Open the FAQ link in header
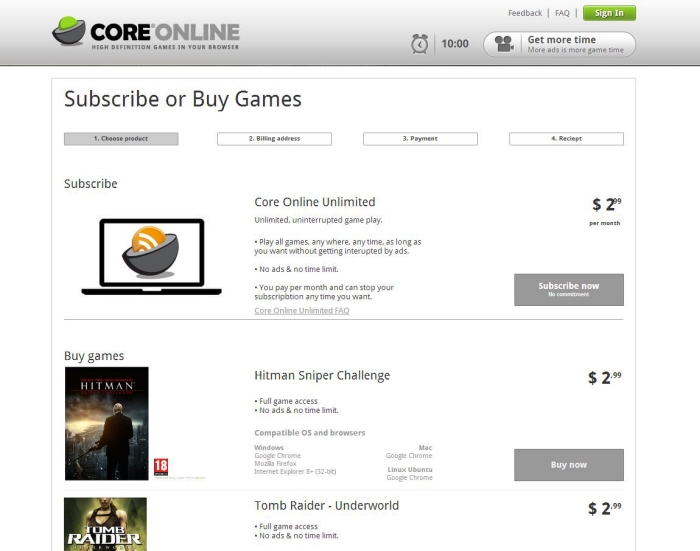700x551 pixels. click(562, 13)
